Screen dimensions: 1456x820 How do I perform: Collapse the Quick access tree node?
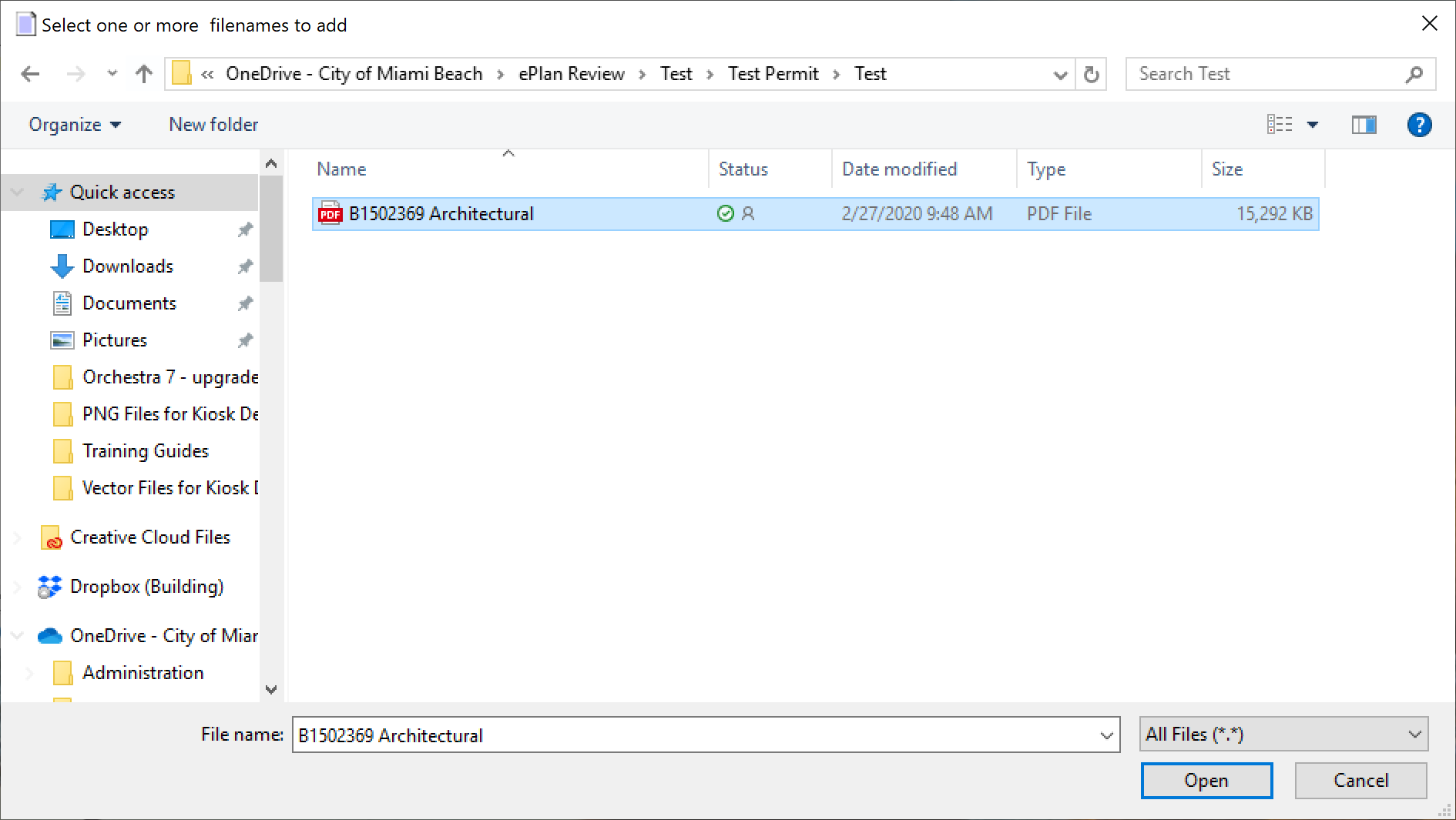tap(17, 192)
